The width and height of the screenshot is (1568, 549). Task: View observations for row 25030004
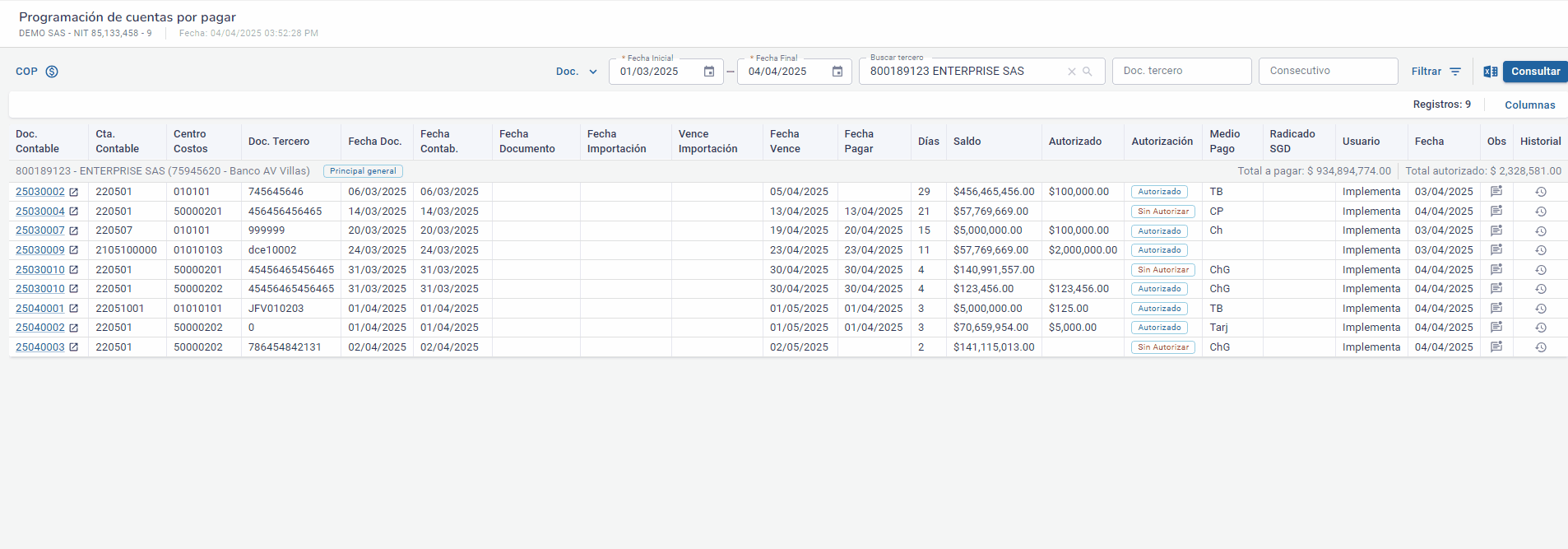[1496, 212]
